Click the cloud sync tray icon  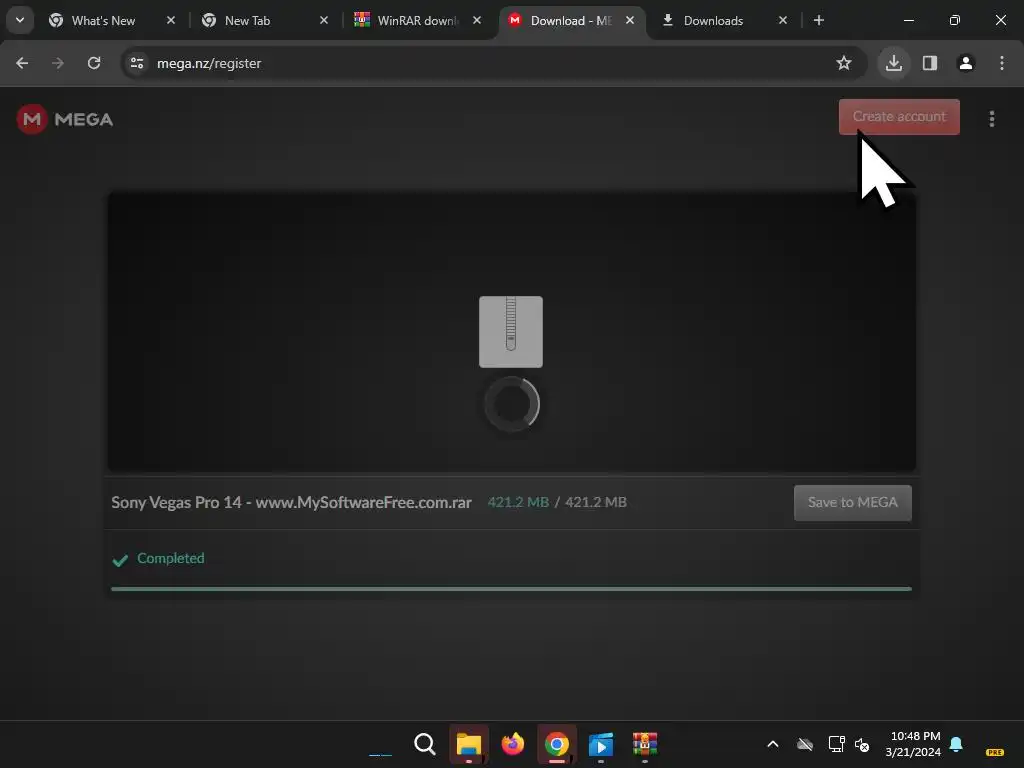click(x=805, y=744)
